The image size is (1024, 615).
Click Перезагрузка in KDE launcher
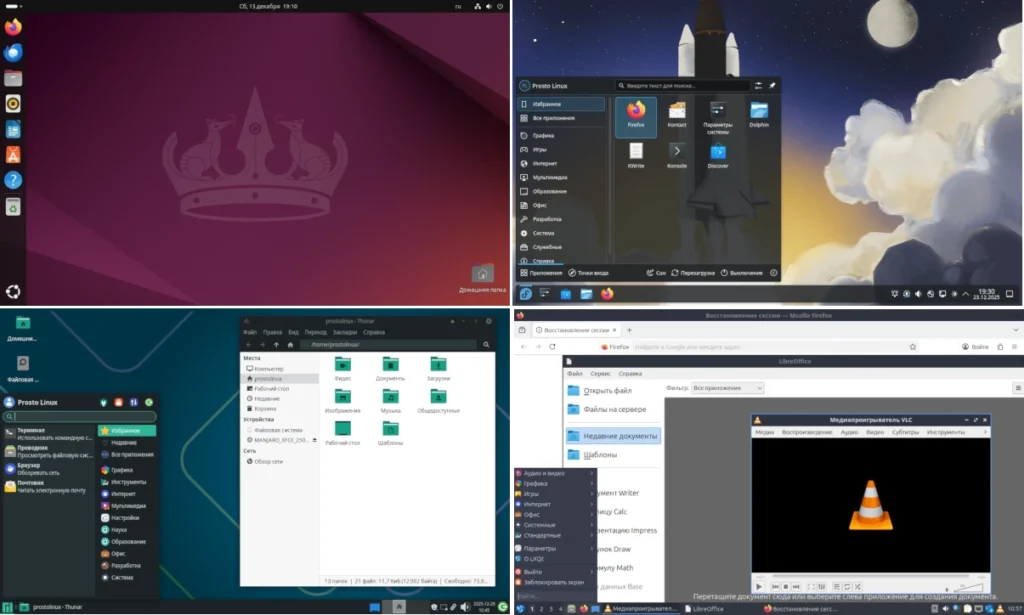[693, 273]
